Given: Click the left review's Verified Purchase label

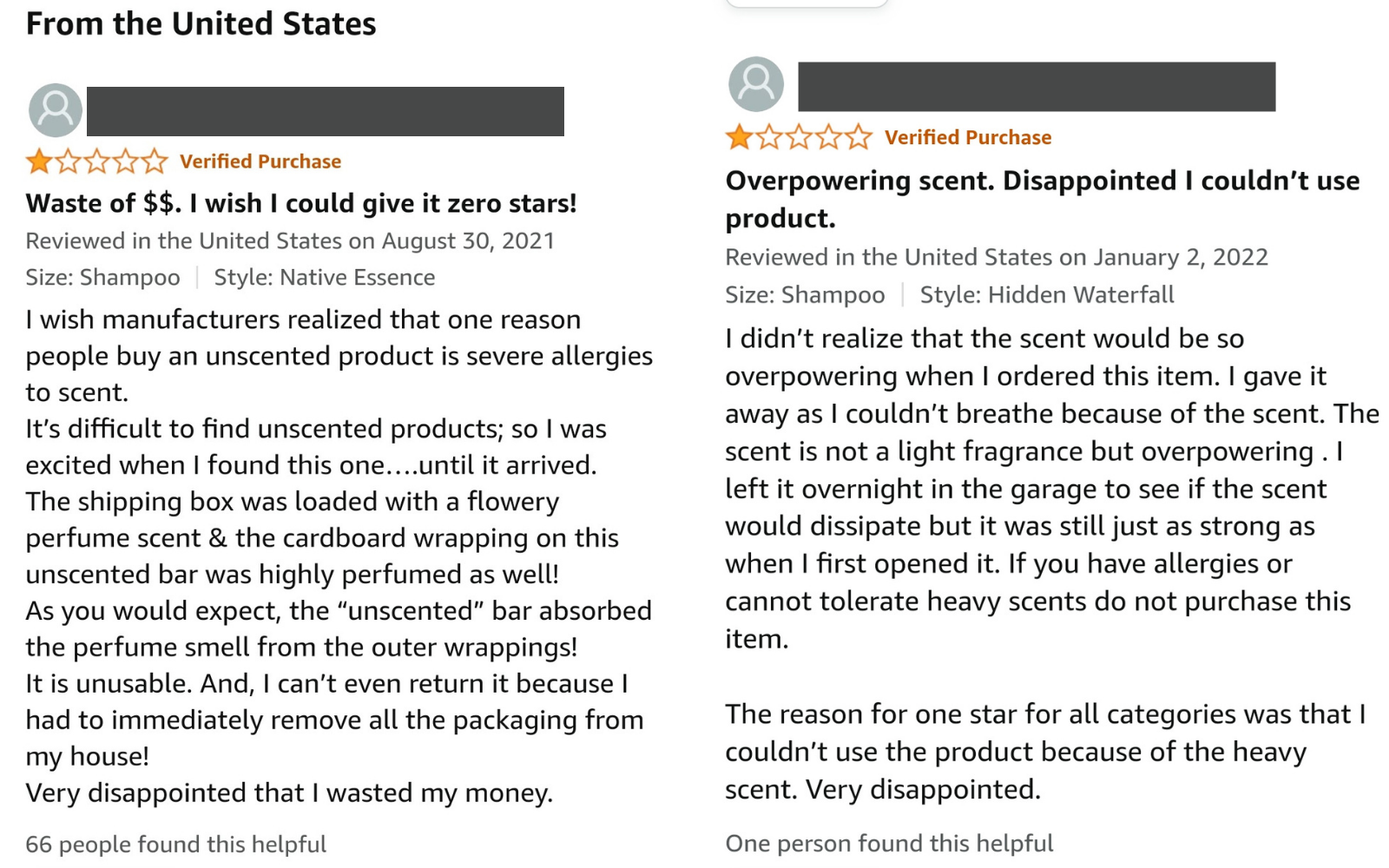Looking at the screenshot, I should coord(260,161).
